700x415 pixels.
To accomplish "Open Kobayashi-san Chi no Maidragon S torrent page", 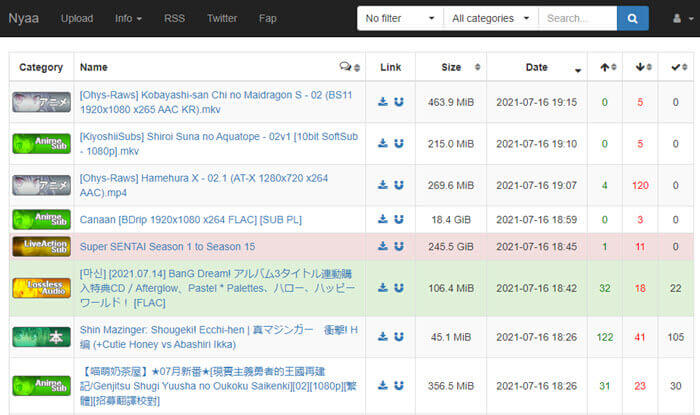I will [x=216, y=102].
